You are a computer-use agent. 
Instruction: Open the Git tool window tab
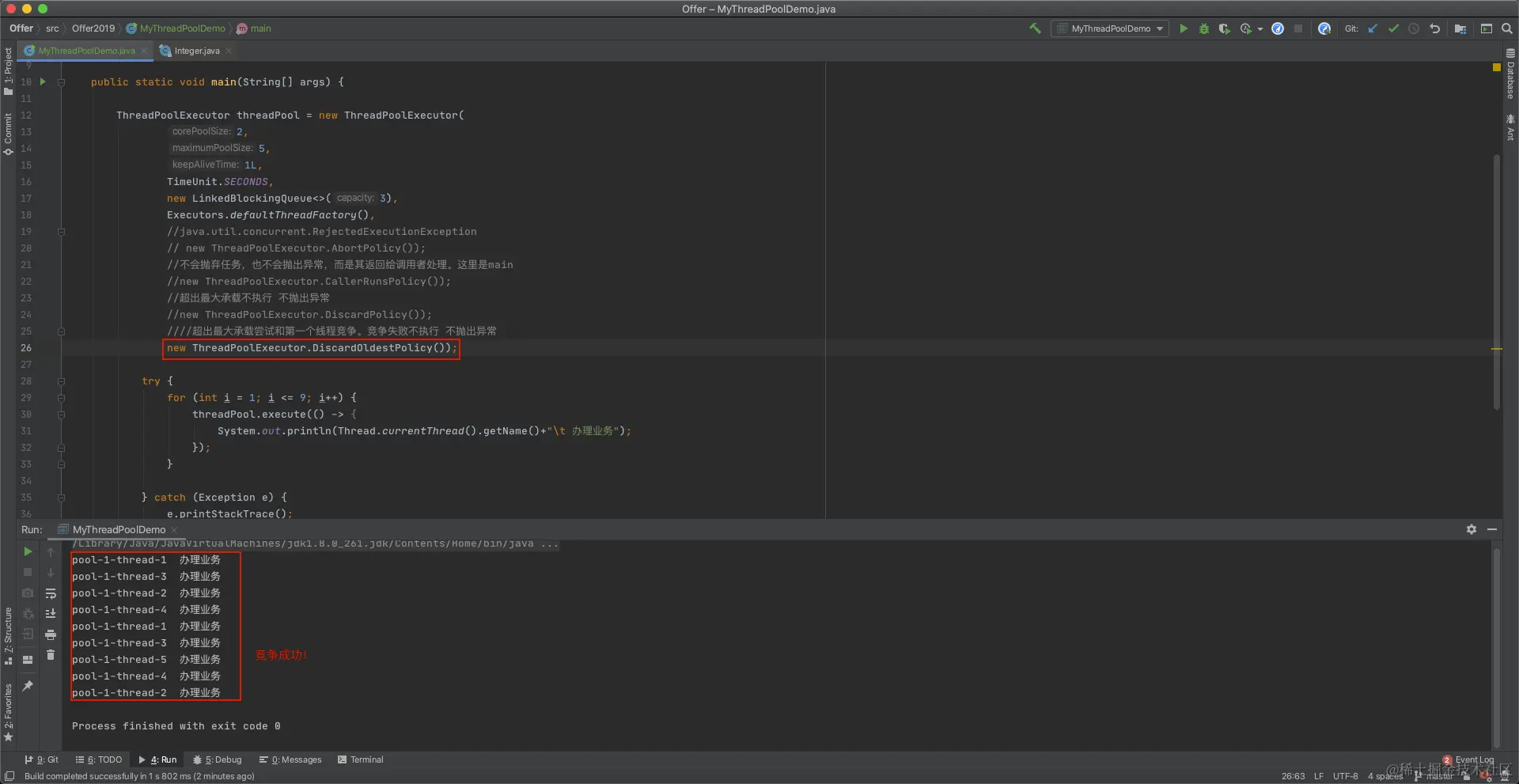point(42,759)
